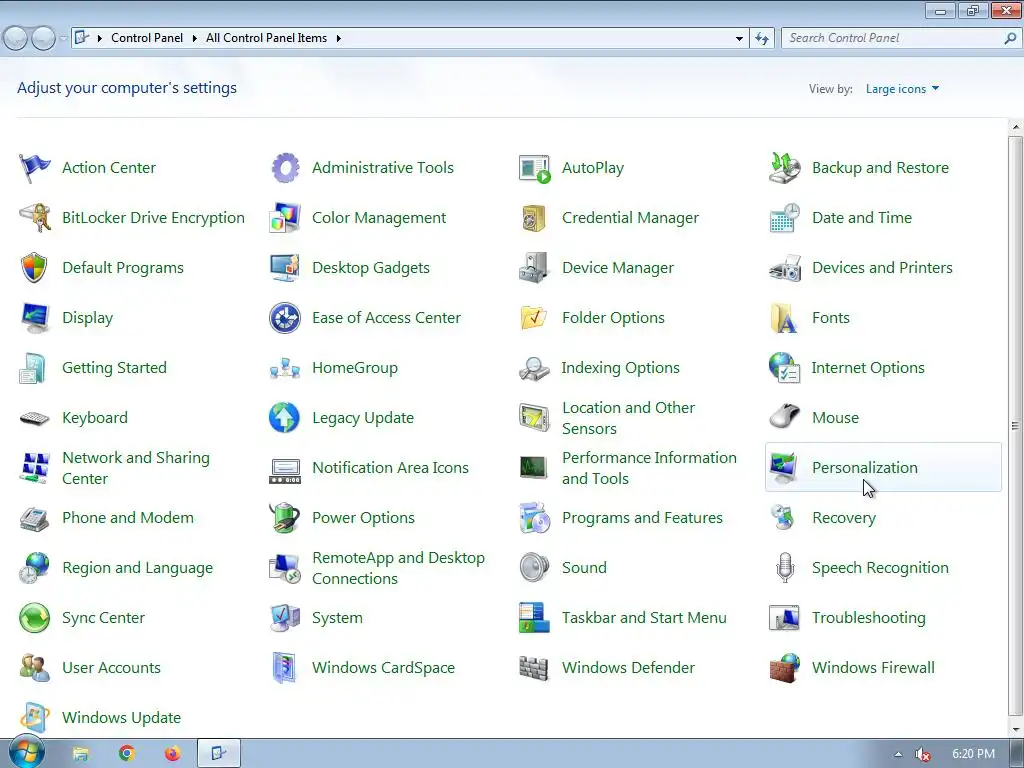The image size is (1024, 768).
Task: Expand the arrow after Control Panel breadcrumb
Action: click(x=194, y=39)
